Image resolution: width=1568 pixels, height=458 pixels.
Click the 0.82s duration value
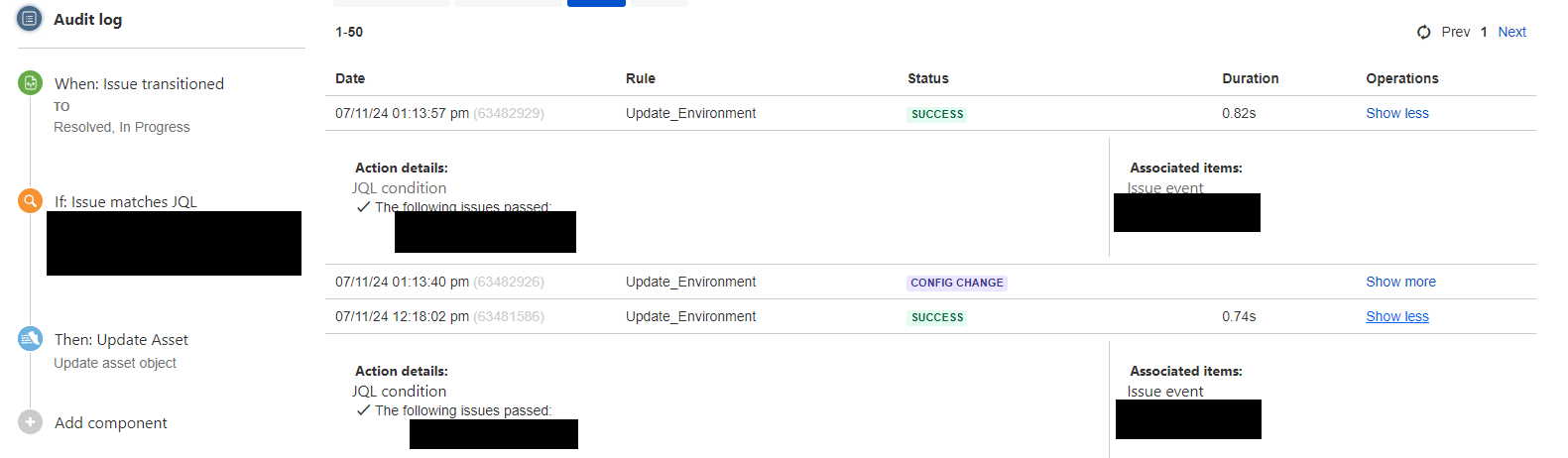(1239, 113)
